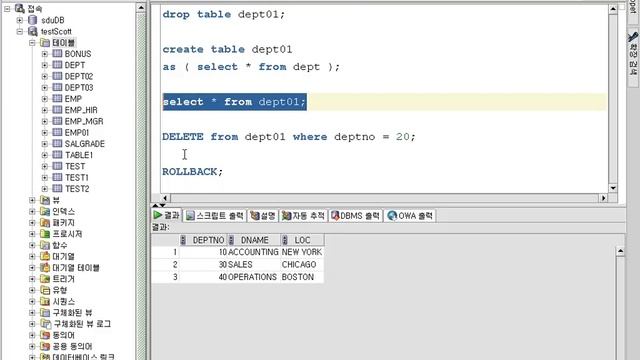Click the drop table dept01 line

[224, 14]
